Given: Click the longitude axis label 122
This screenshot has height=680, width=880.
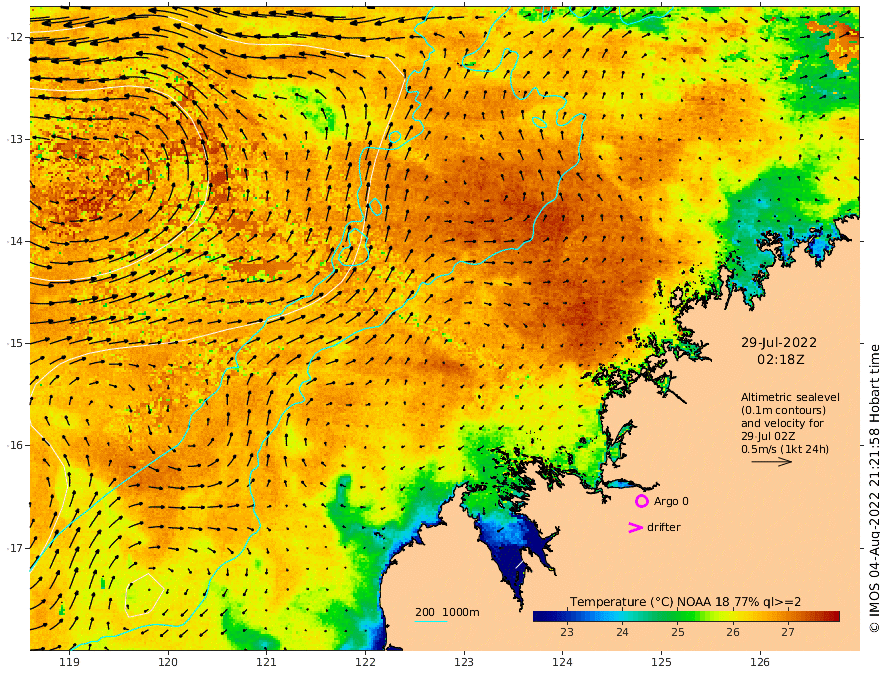Looking at the screenshot, I should coord(365,662).
